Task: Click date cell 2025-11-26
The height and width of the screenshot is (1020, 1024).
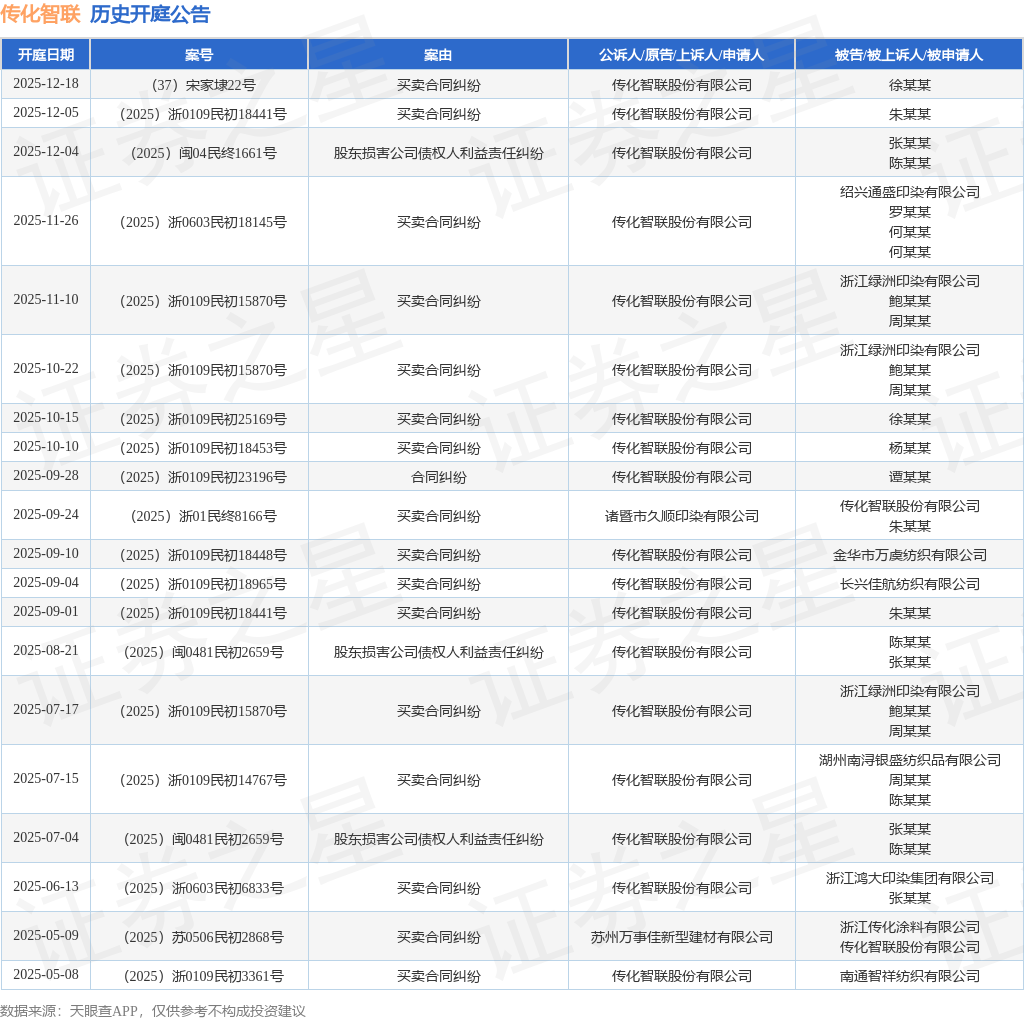Action: pos(46,221)
